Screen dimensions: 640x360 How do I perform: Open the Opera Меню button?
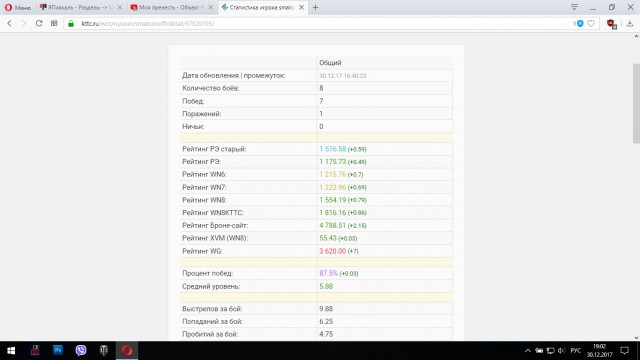tap(18, 7)
